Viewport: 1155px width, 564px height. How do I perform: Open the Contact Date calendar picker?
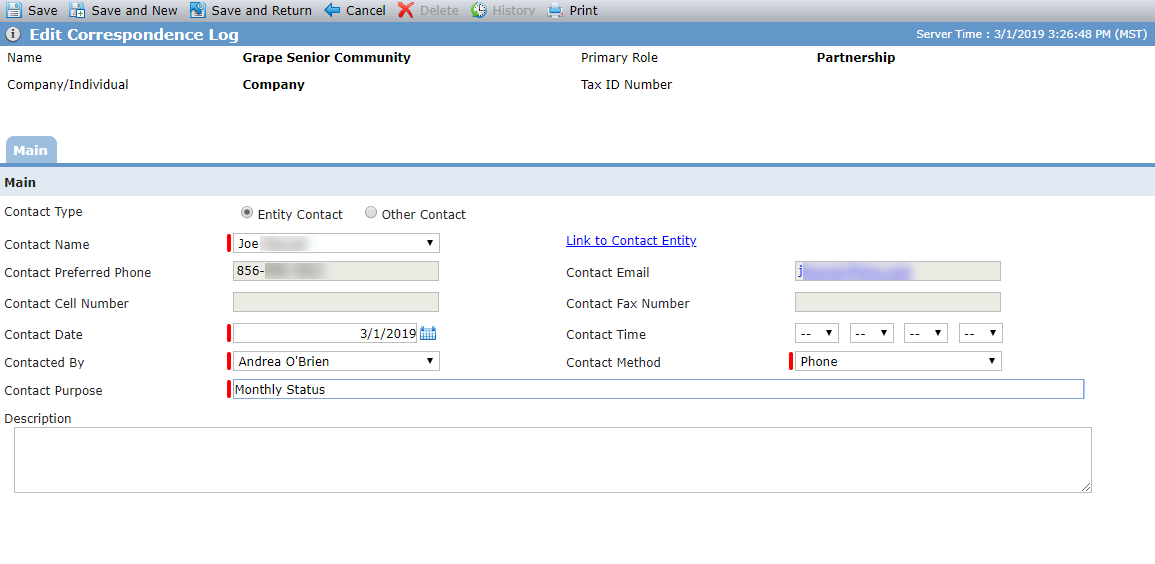[428, 334]
